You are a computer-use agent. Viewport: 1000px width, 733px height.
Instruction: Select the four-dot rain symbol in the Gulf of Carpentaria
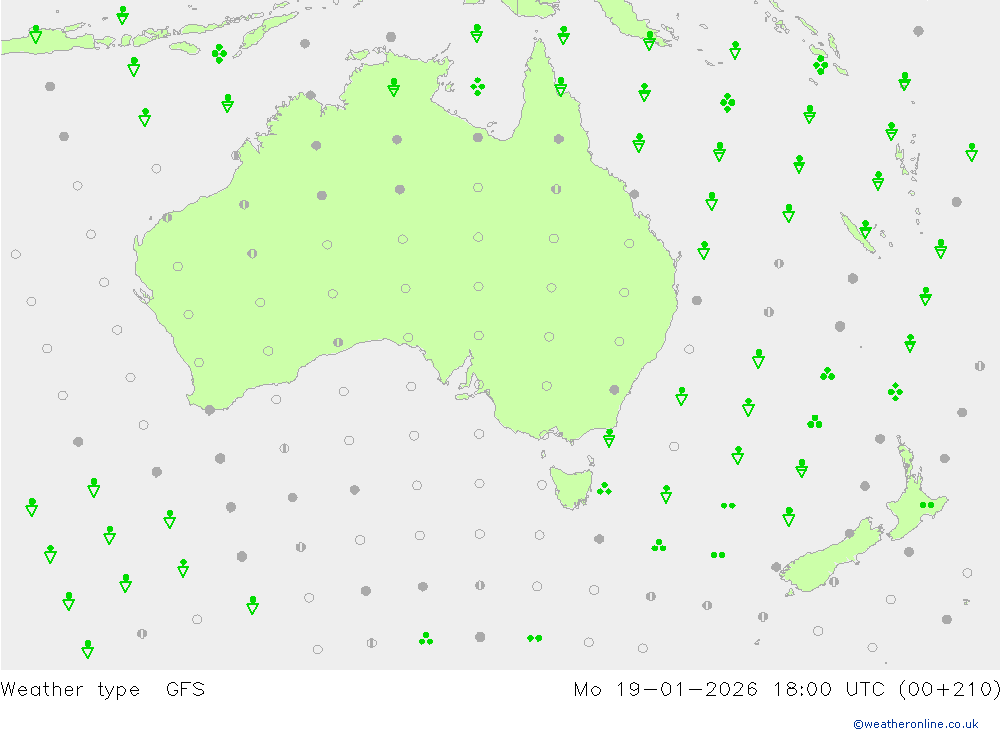point(478,87)
